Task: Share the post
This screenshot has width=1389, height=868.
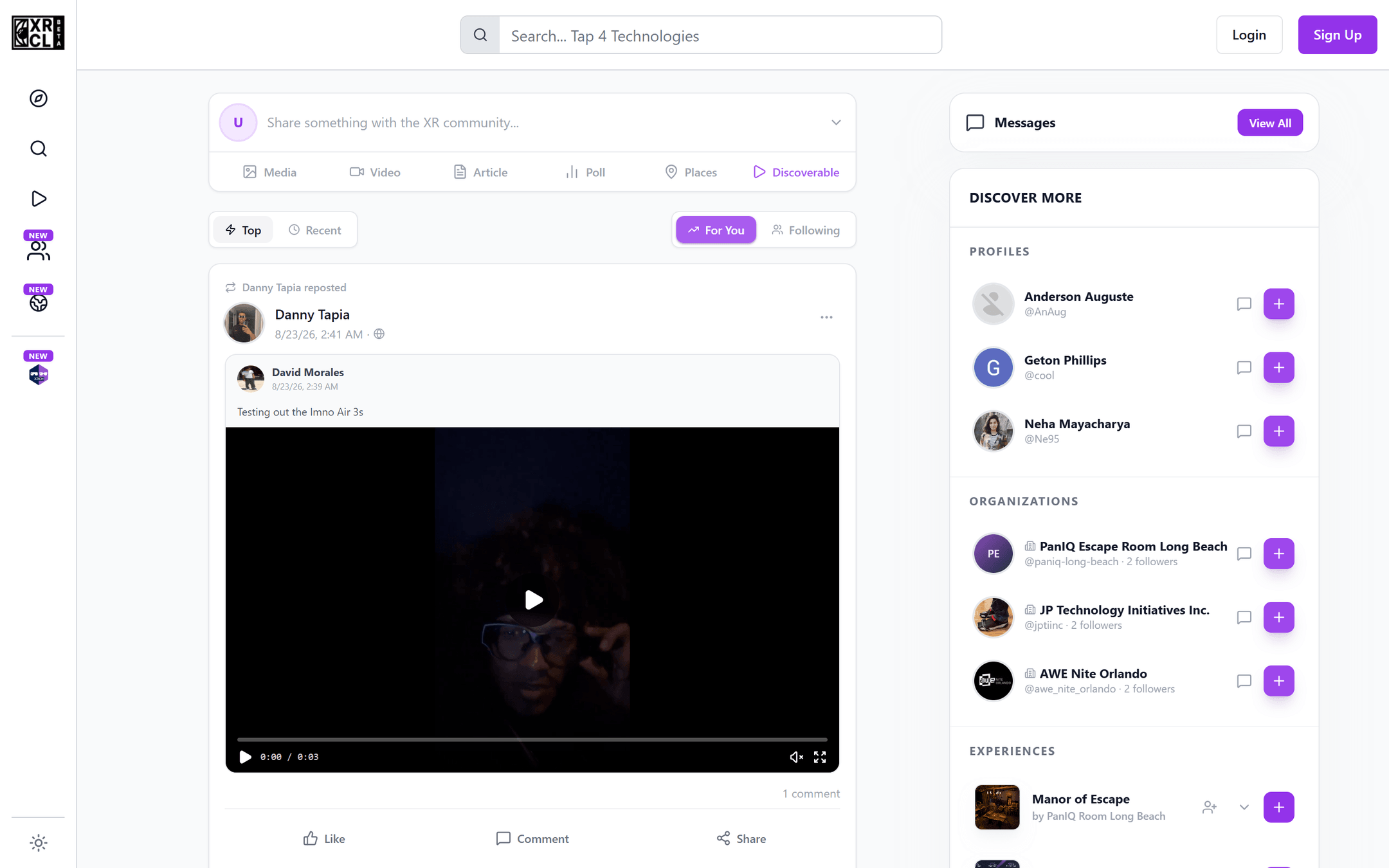Action: [x=741, y=838]
